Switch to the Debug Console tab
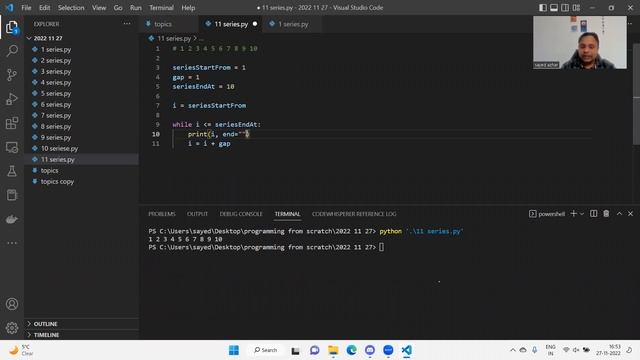Image resolution: width=640 pixels, height=360 pixels. click(241, 214)
